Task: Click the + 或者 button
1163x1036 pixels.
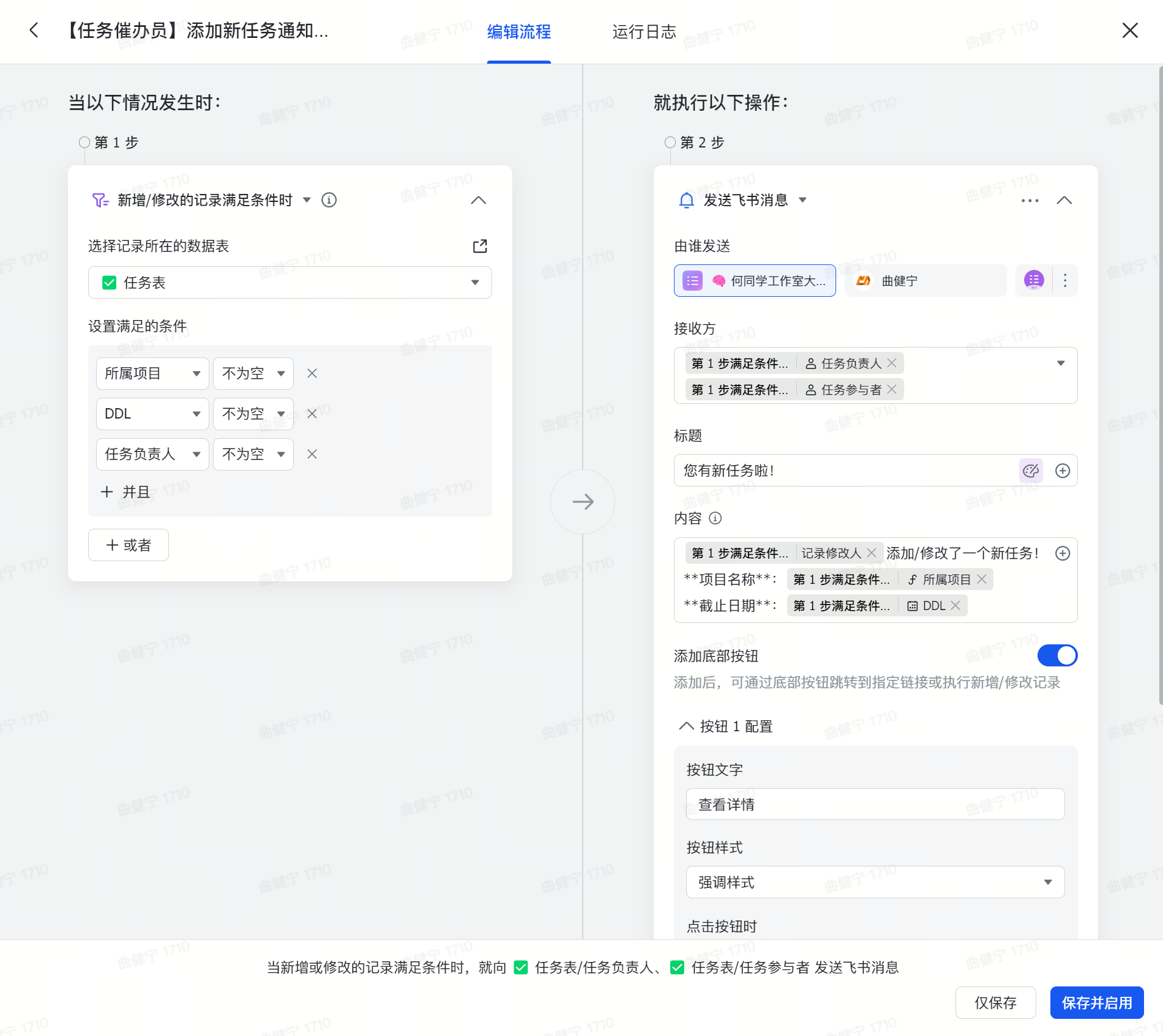Action: click(129, 545)
